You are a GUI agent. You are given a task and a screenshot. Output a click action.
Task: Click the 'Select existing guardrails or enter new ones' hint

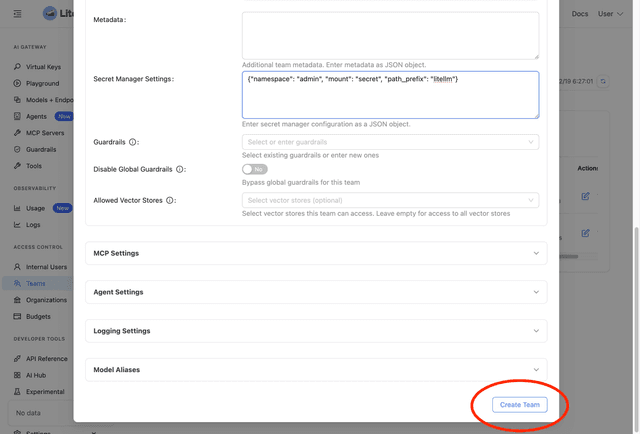coord(310,155)
